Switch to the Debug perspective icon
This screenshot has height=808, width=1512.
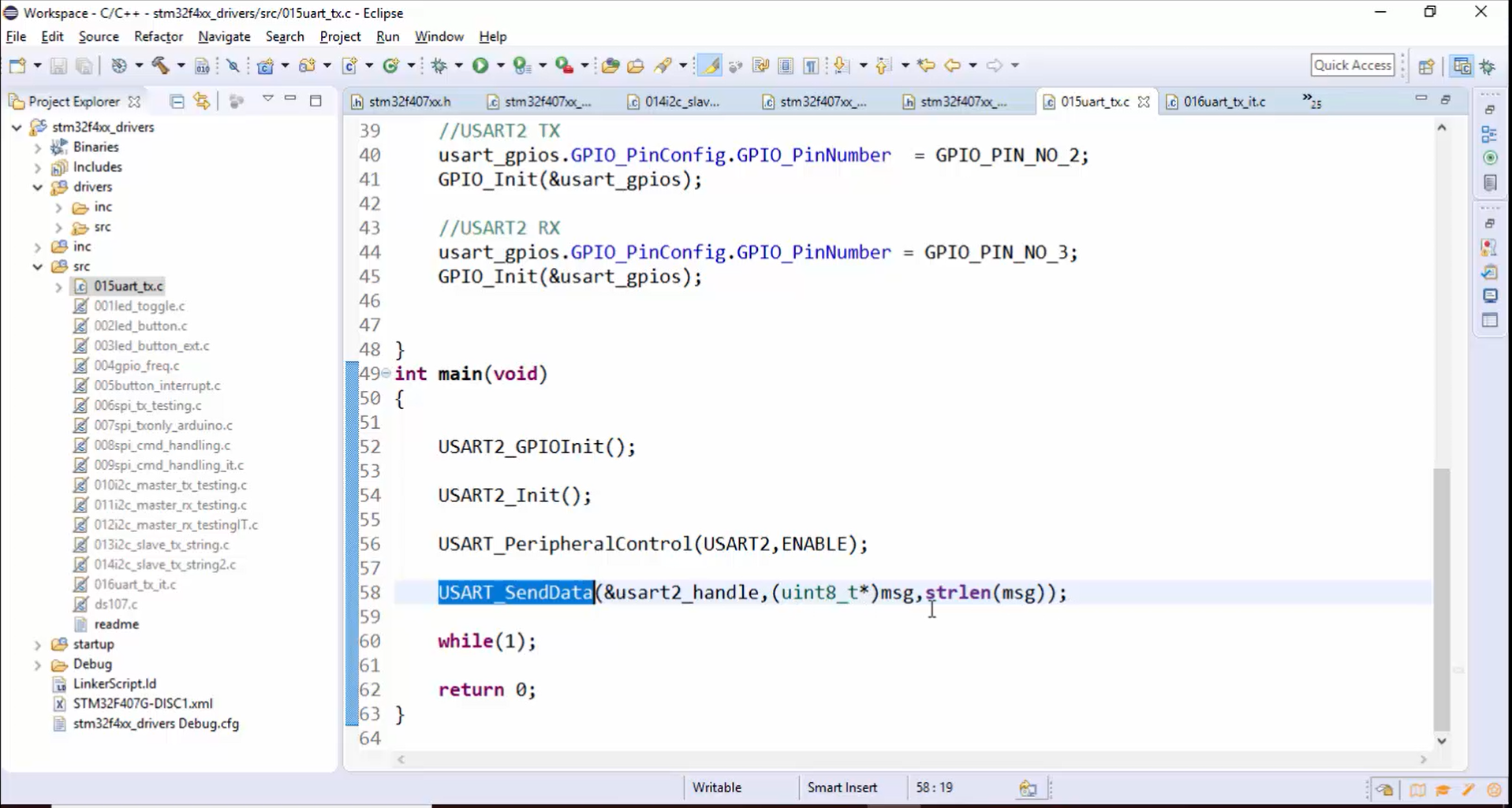coord(1488,66)
